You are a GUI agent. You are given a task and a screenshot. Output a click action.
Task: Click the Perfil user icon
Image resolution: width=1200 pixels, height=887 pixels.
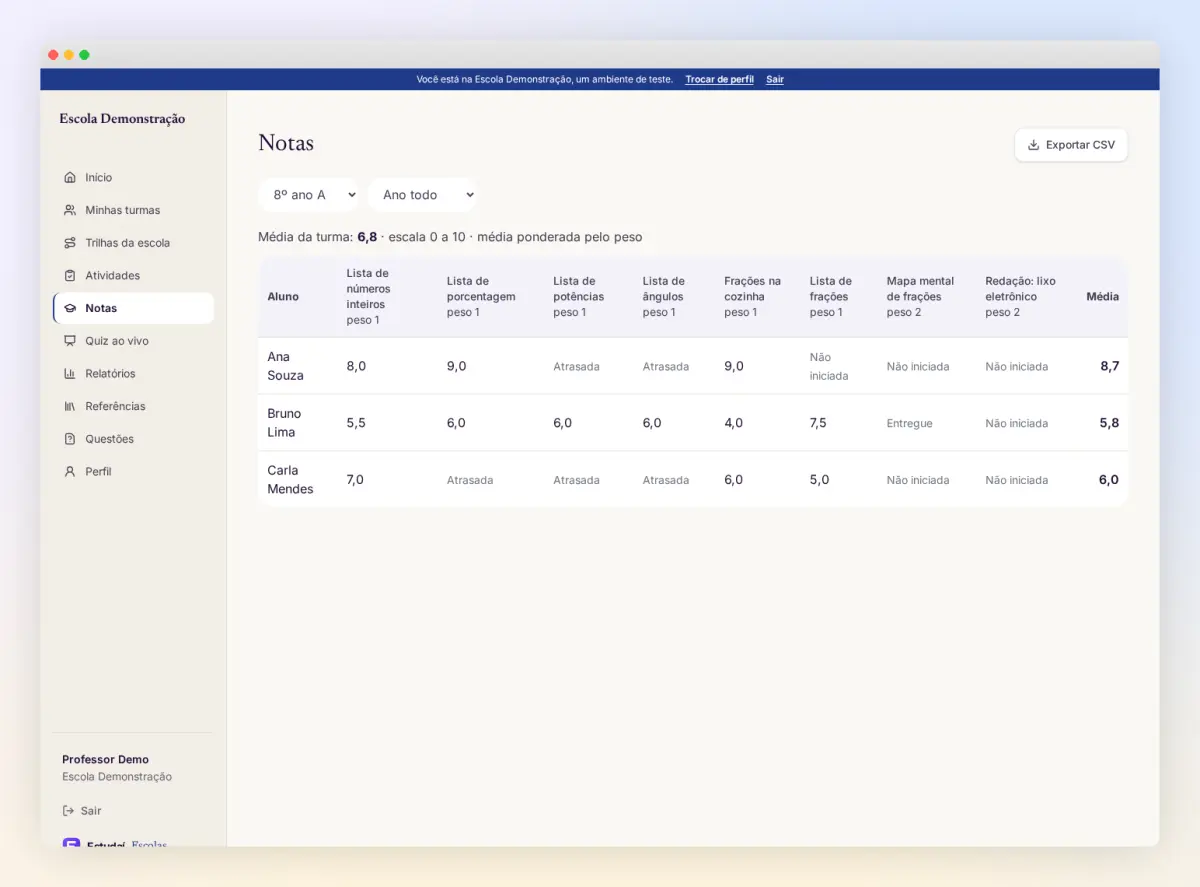point(70,471)
